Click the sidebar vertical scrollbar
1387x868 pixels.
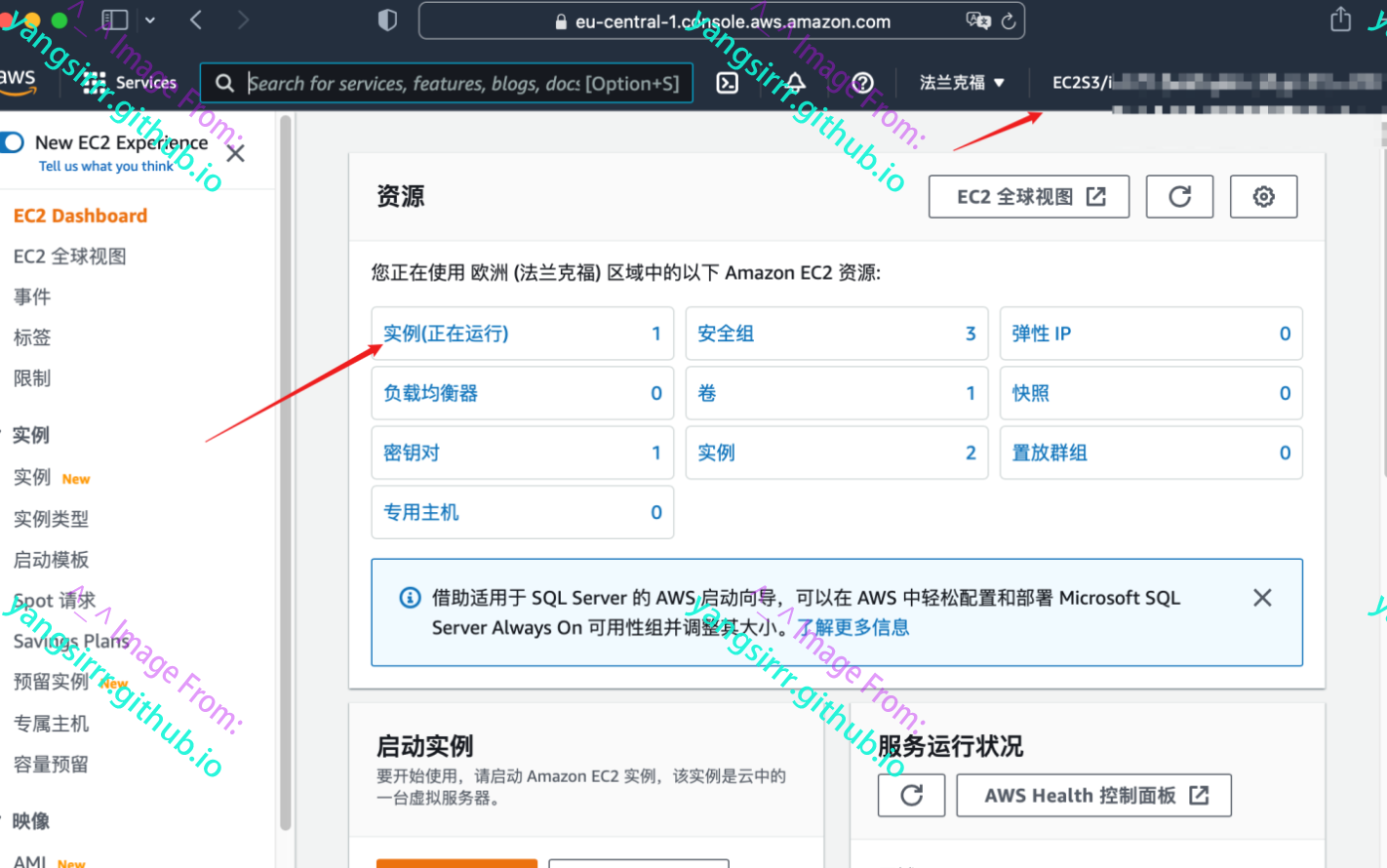coord(285,473)
